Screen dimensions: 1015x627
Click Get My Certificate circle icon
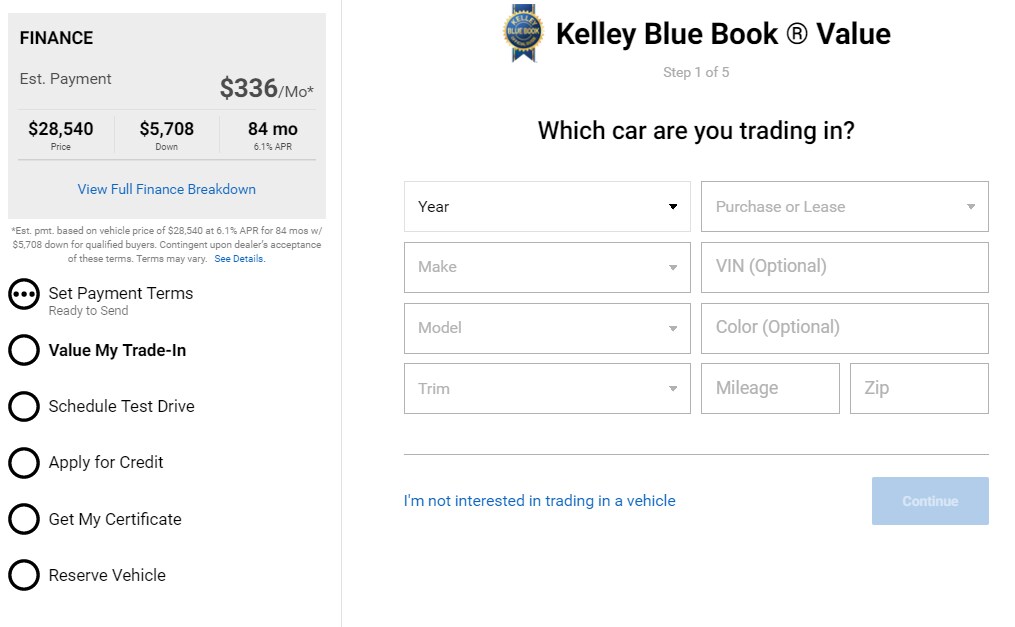(x=24, y=519)
